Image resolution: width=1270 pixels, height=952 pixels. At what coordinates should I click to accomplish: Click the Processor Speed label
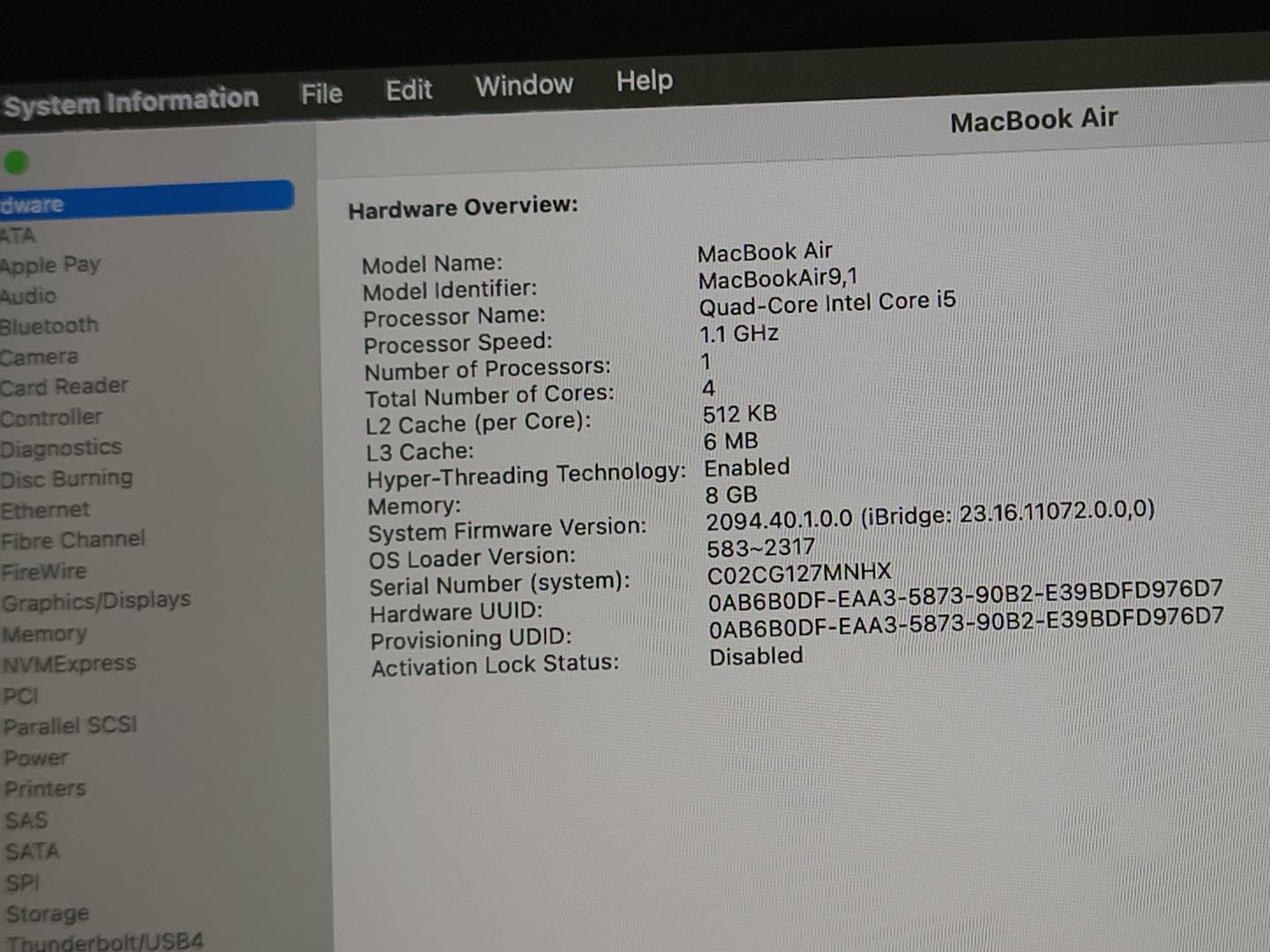458,343
